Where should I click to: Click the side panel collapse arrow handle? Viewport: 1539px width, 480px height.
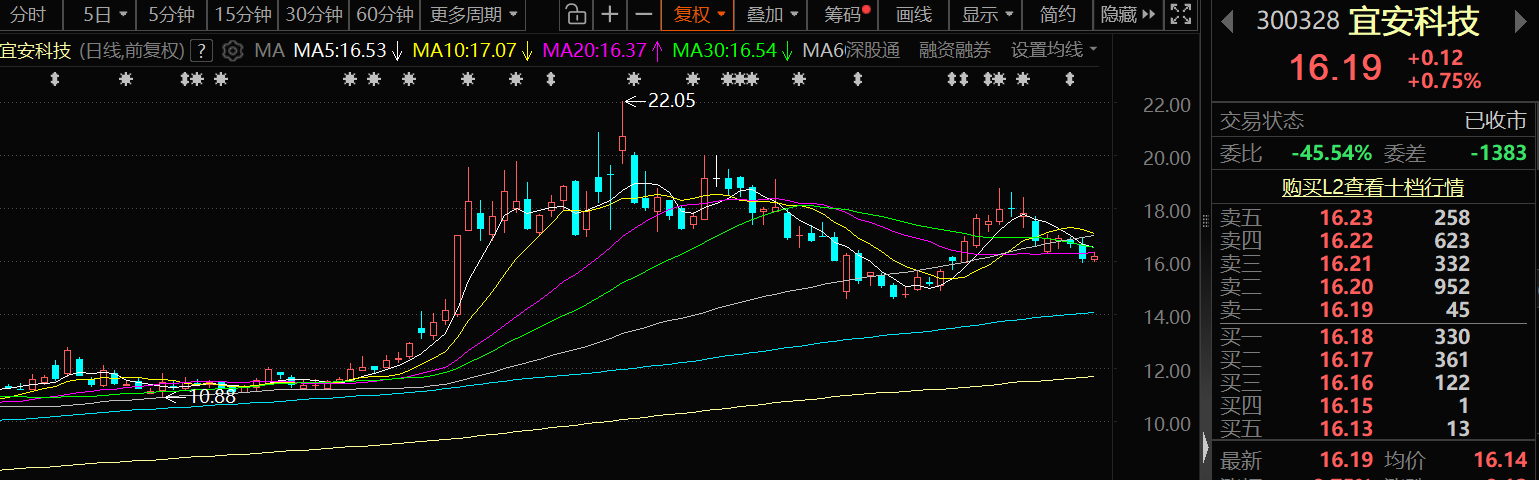[x=1204, y=441]
